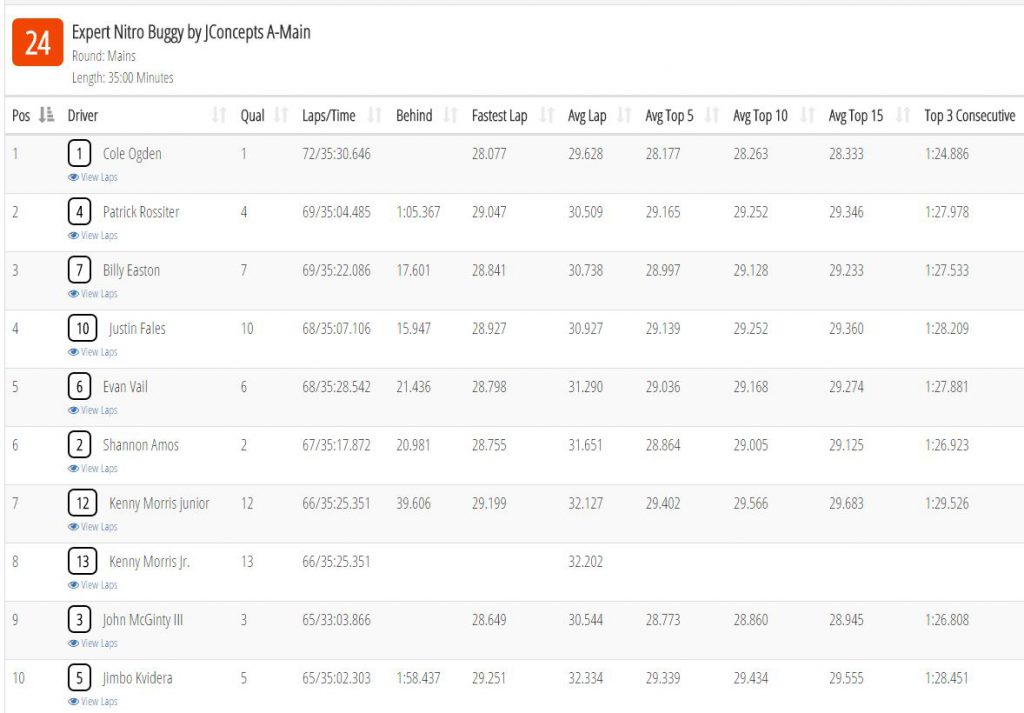The width and height of the screenshot is (1024, 713).
Task: View laps for Jimbo Kvidera
Action: point(93,701)
